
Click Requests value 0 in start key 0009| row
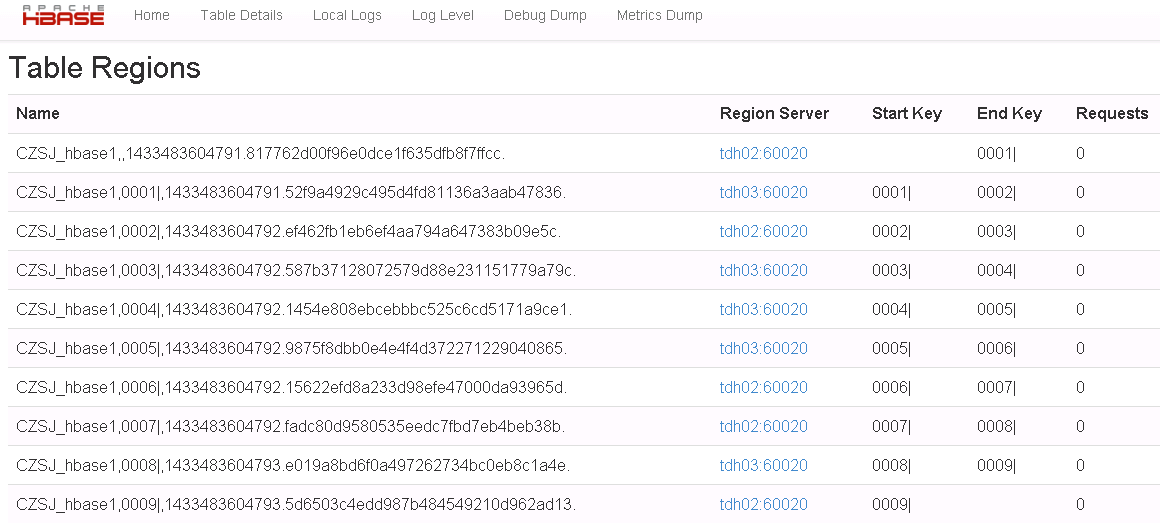1080,504
